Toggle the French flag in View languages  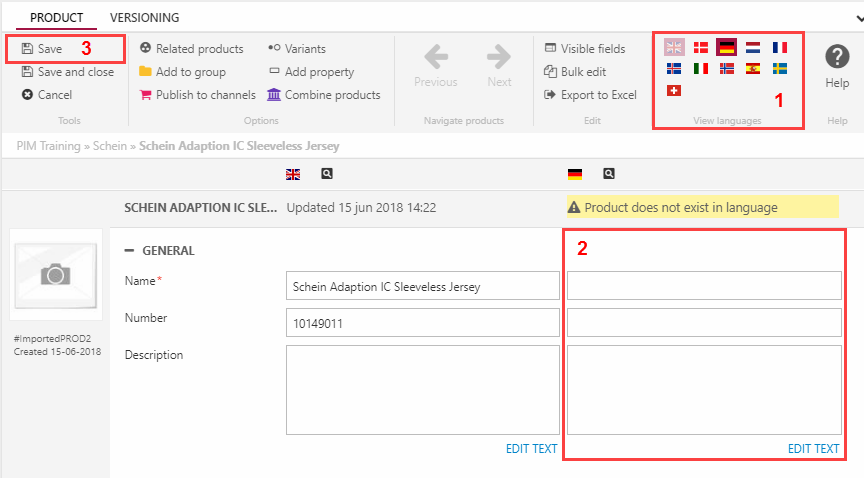point(780,47)
